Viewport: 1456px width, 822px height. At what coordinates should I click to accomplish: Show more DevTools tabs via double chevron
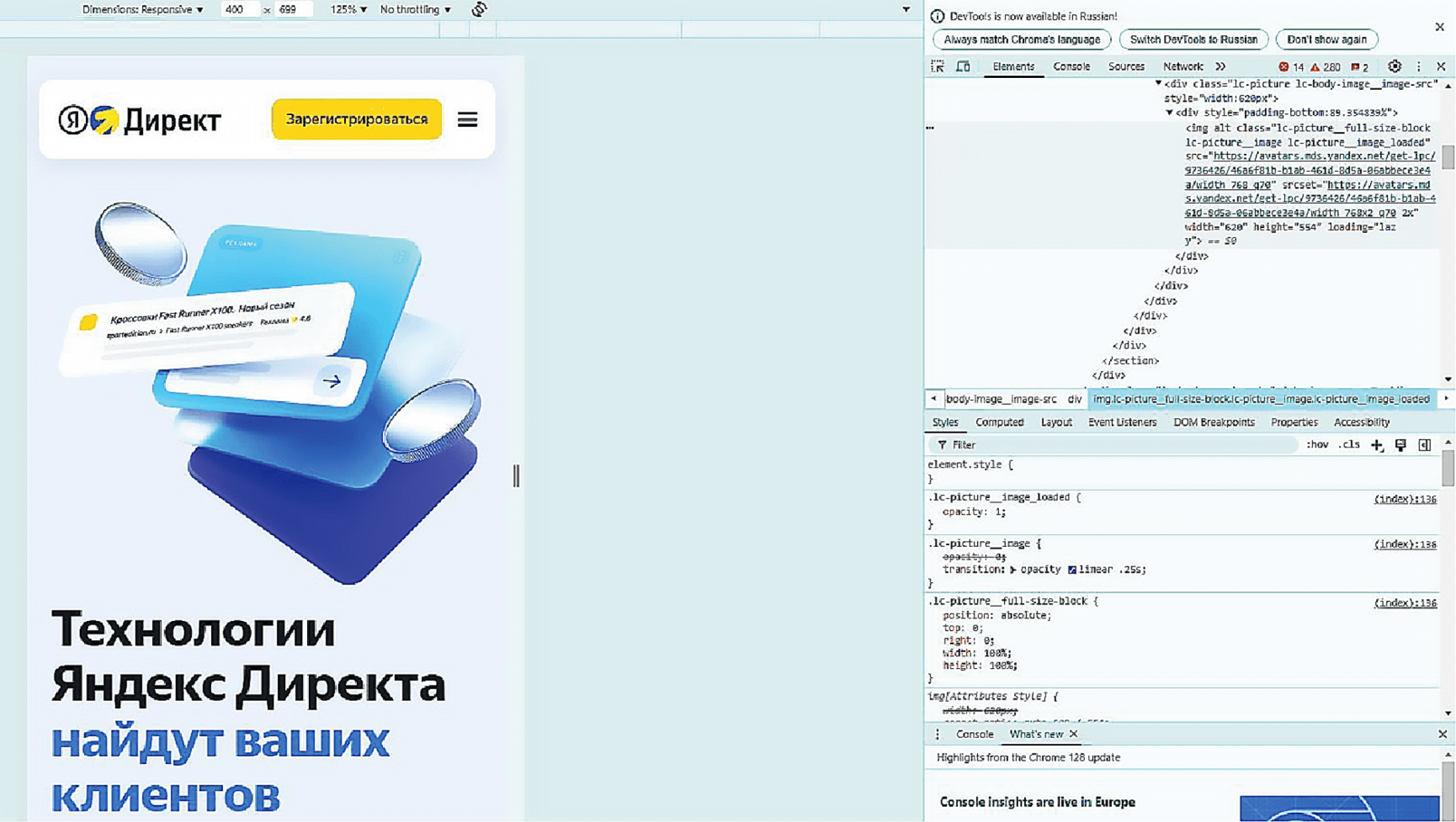click(1221, 67)
